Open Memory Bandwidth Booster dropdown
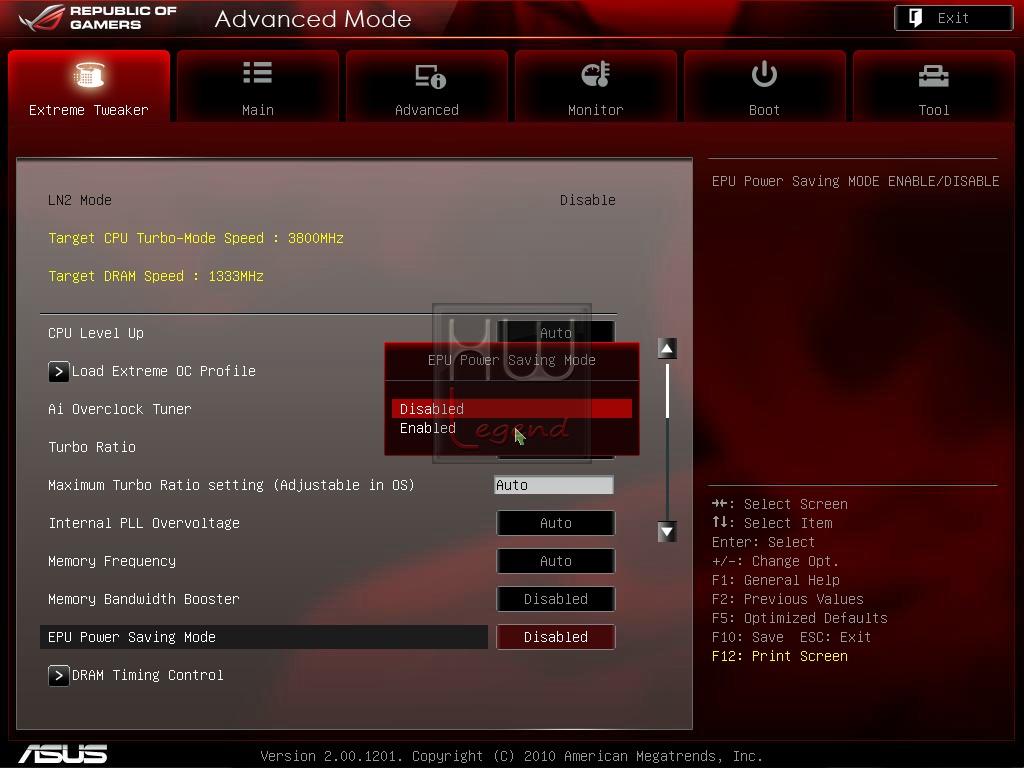Viewport: 1024px width, 768px height. click(x=556, y=599)
